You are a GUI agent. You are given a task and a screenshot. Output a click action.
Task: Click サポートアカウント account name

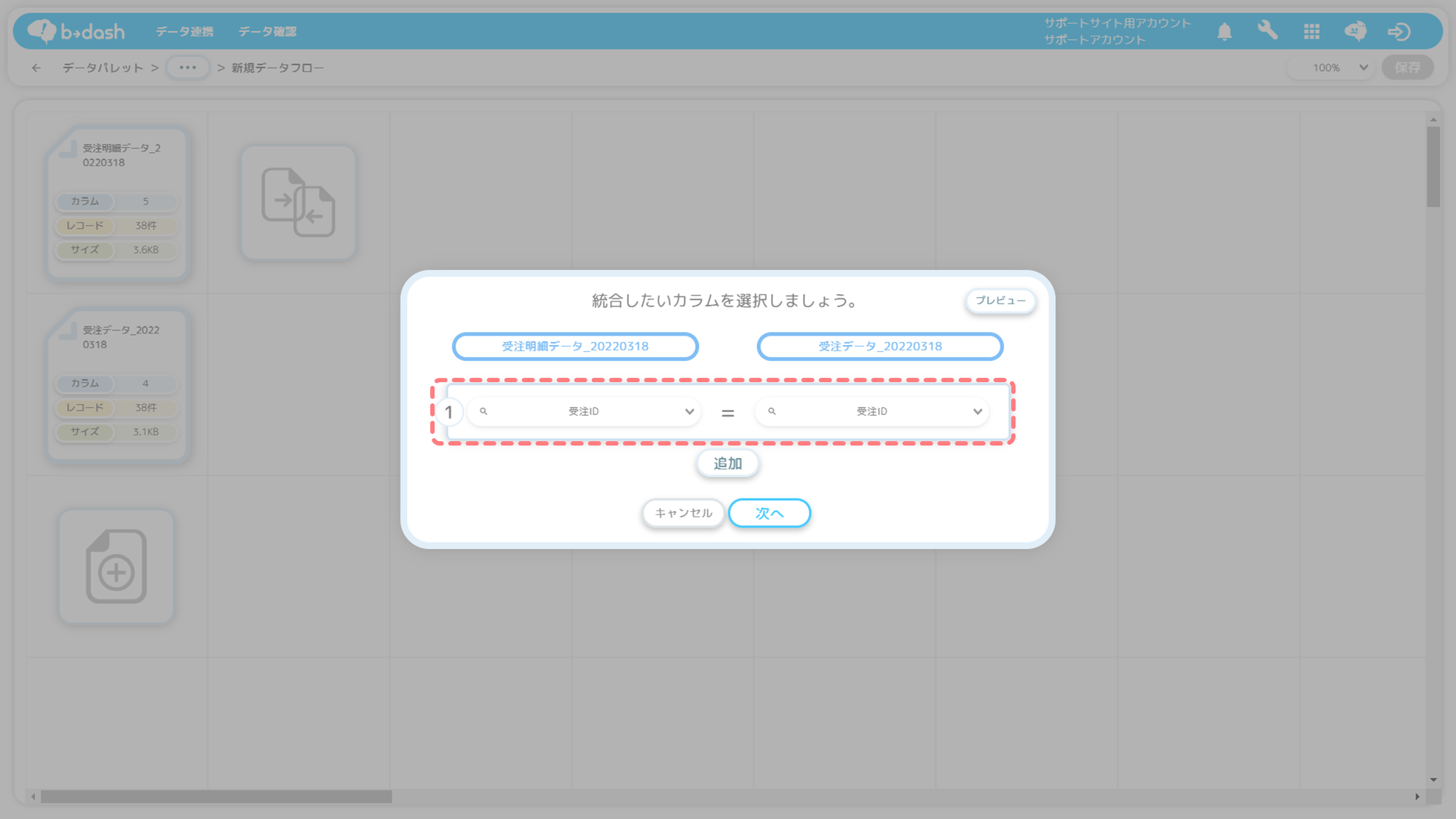(x=1094, y=39)
